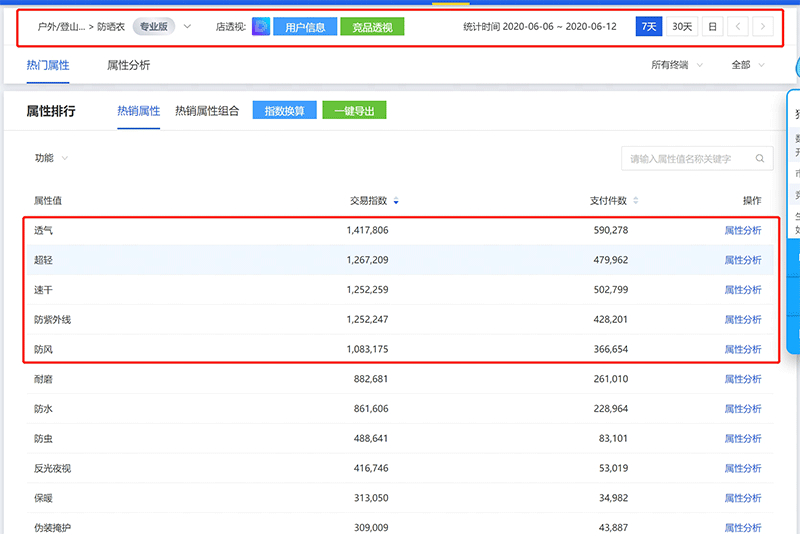Click the 指数换算 button
Screen dimensions: 800x534
[x=285, y=111]
